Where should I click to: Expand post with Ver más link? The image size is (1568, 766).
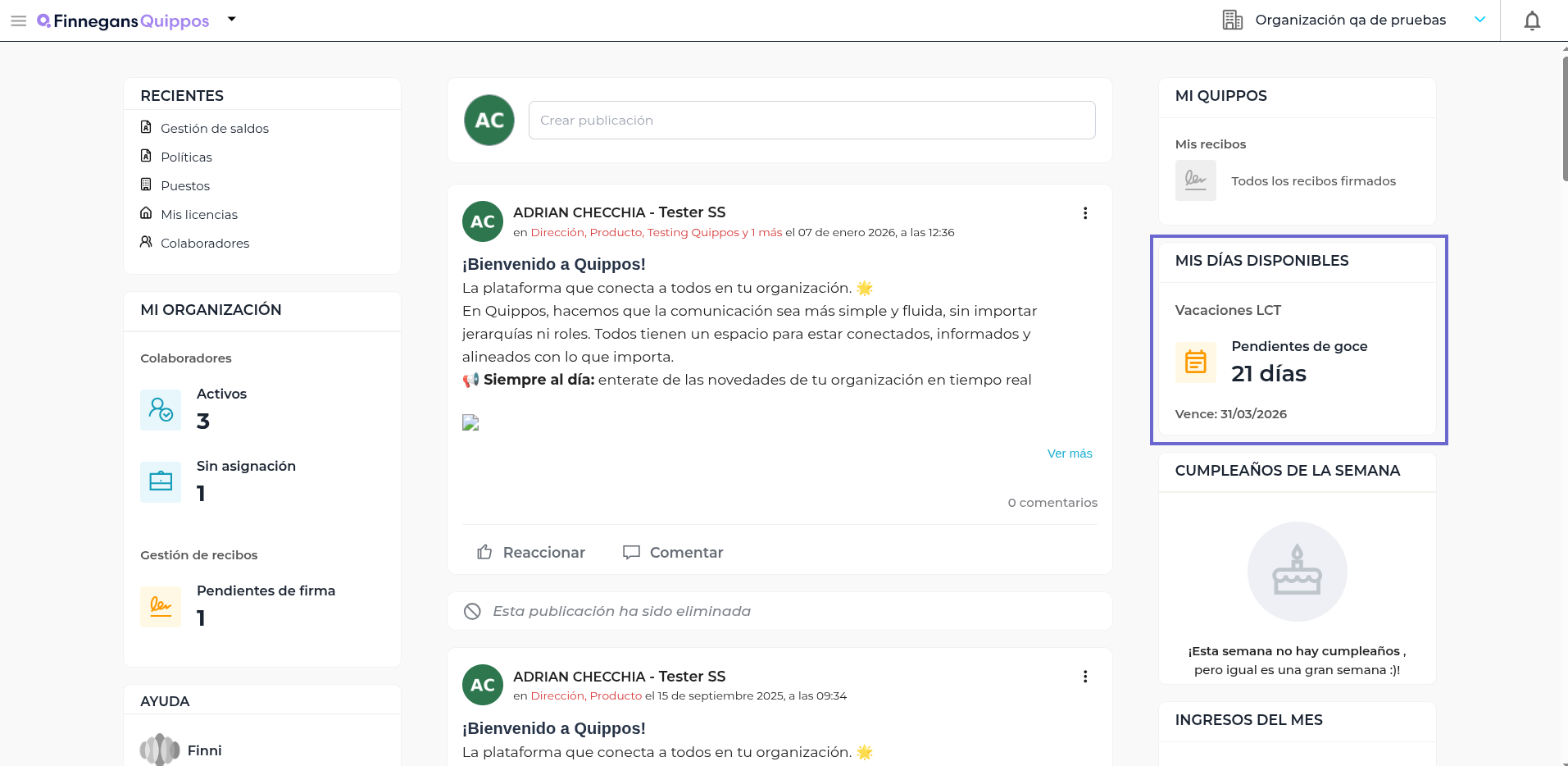tap(1069, 454)
